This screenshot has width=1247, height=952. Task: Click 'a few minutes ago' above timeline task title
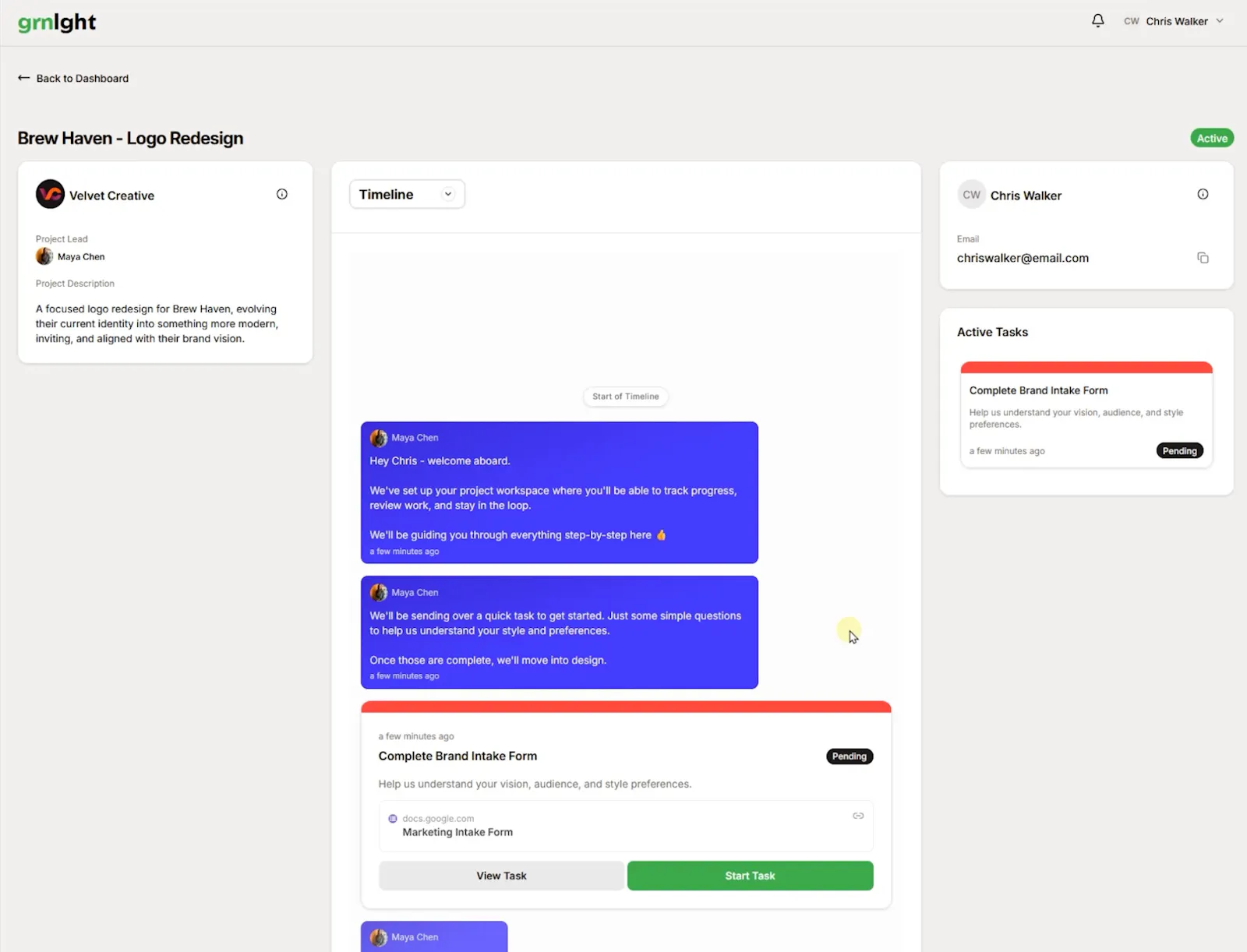click(x=416, y=736)
